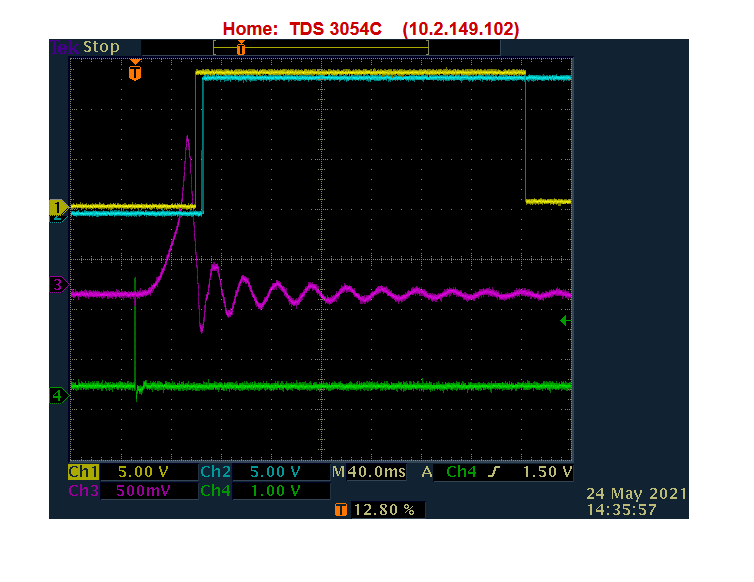Select the Ch2 channel label
The image size is (754, 582).
point(215,472)
